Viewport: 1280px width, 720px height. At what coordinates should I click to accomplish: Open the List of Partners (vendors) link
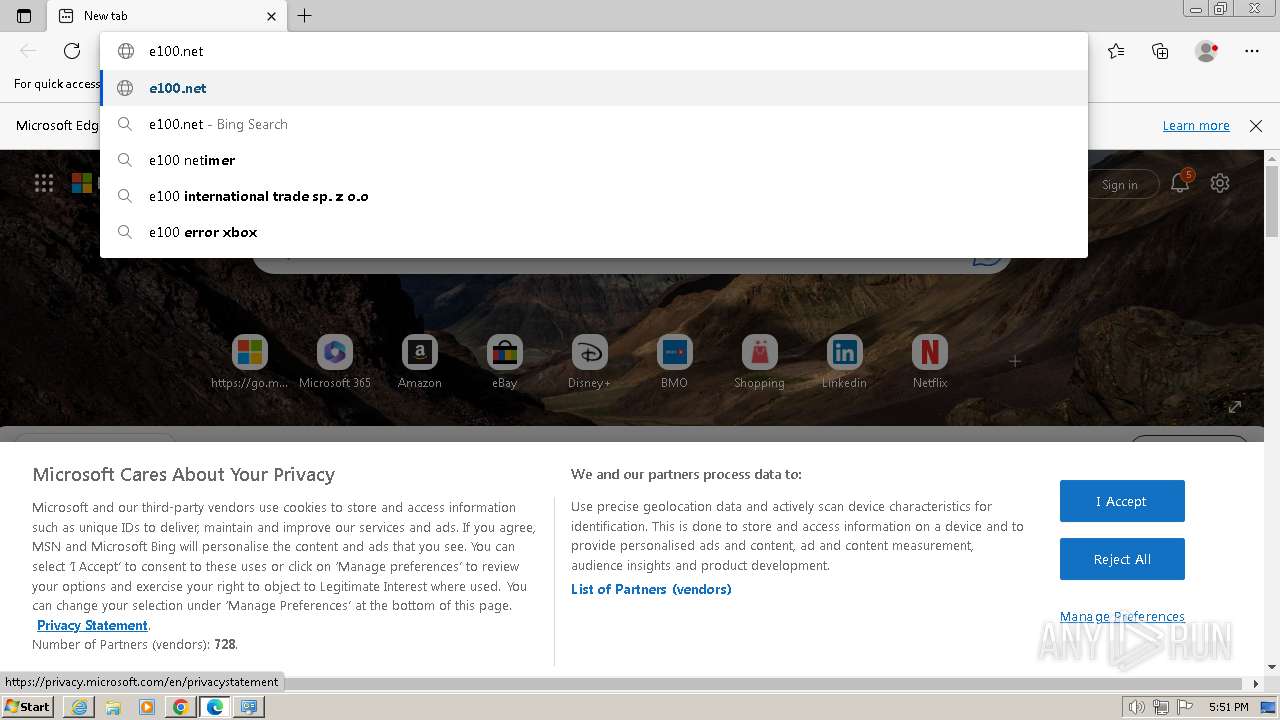click(651, 589)
